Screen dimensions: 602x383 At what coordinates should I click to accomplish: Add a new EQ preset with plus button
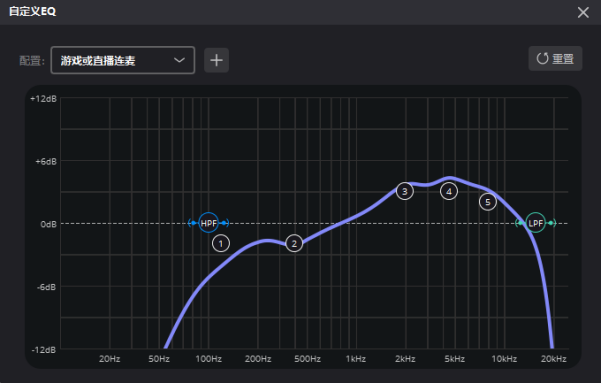click(217, 60)
